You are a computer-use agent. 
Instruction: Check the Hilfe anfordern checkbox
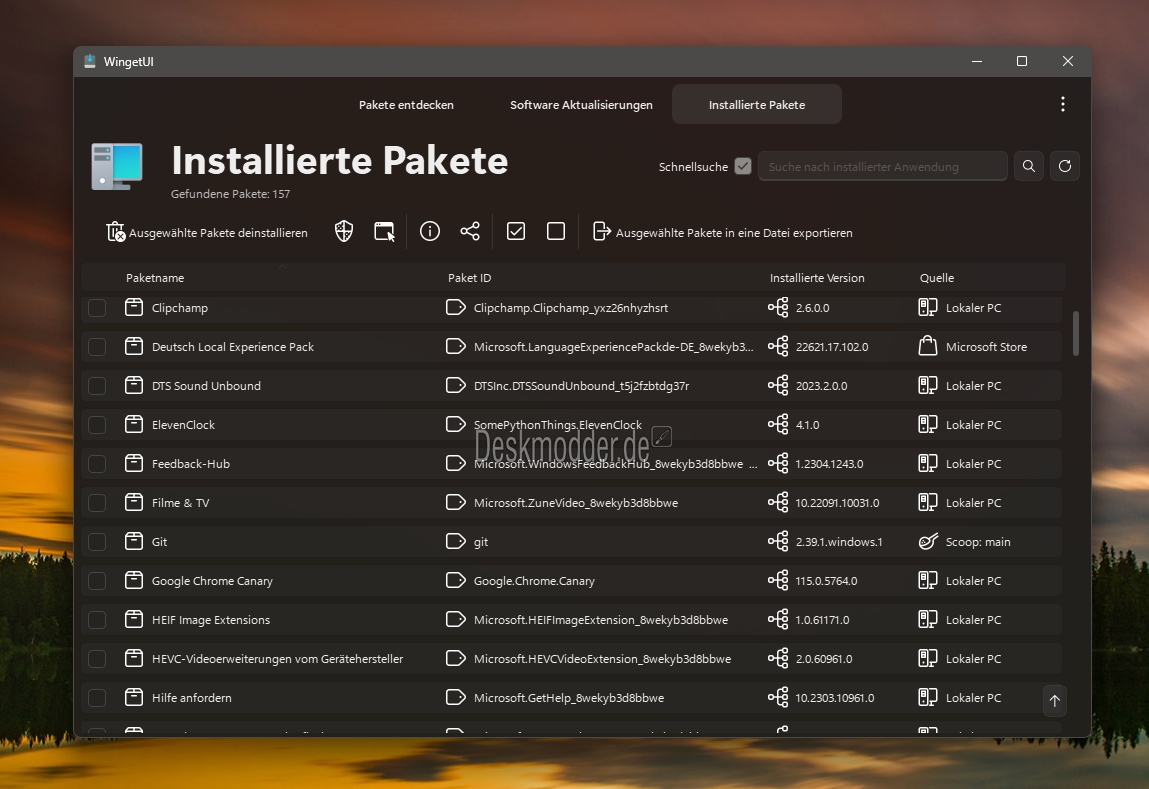point(97,697)
